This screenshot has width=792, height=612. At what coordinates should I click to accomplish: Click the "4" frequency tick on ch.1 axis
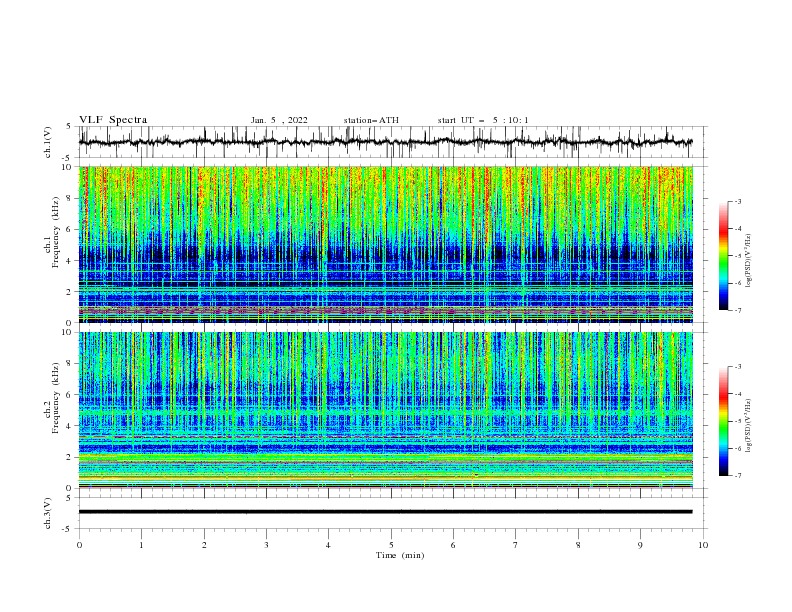[69, 261]
